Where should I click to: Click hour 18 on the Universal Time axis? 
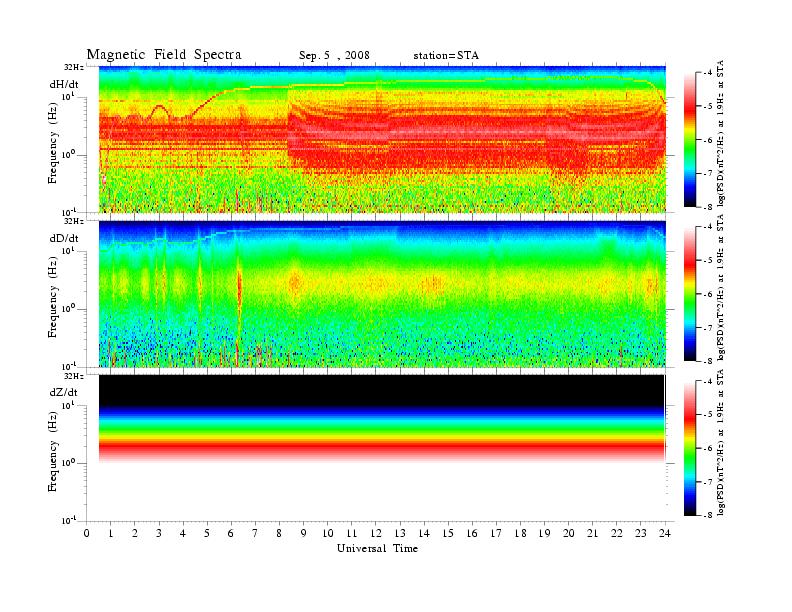[521, 533]
